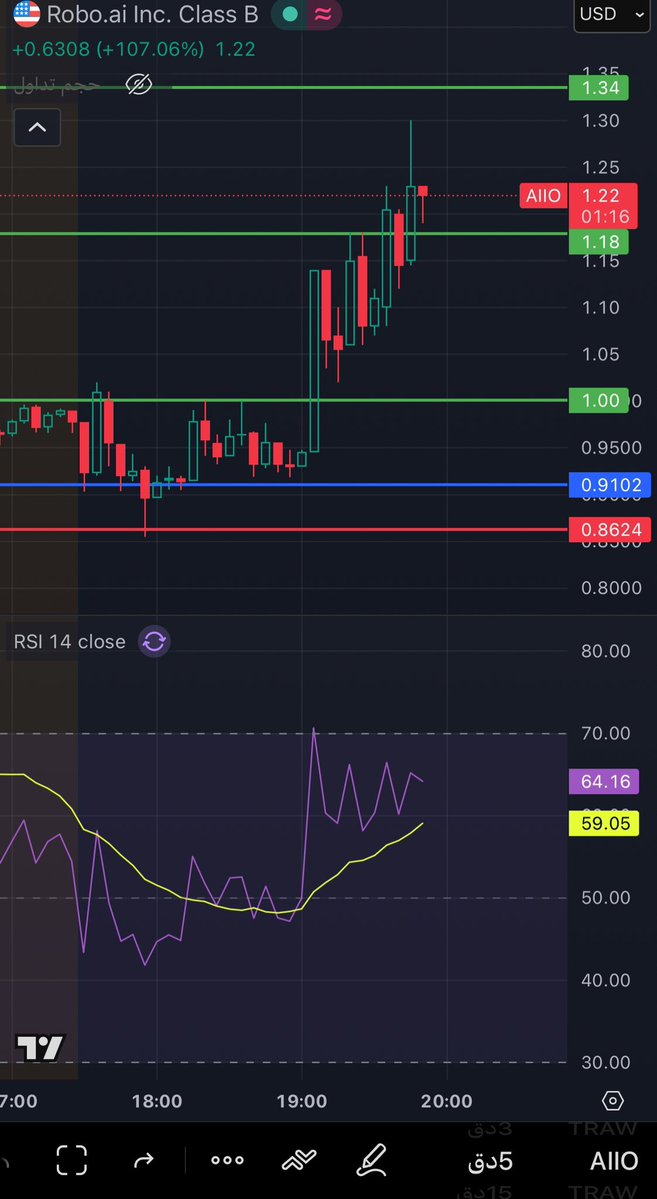This screenshot has height=1199, width=657.
Task: Open the Robo.ai Inc. Class B symbol title
Action: (153, 14)
